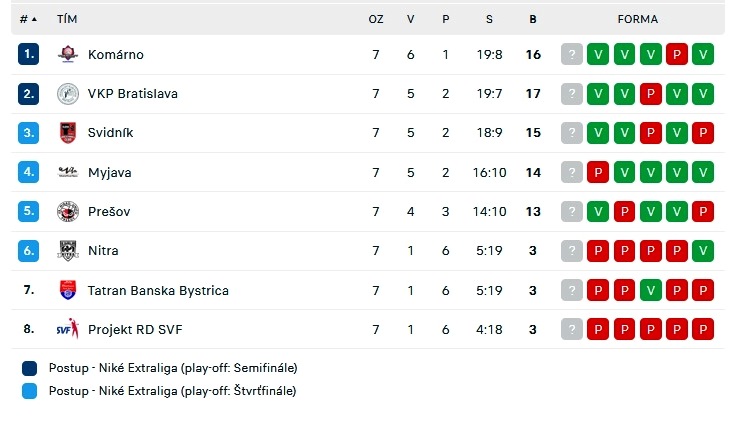
Task: Open the Tatran Banska Bystrica link
Action: pos(158,291)
